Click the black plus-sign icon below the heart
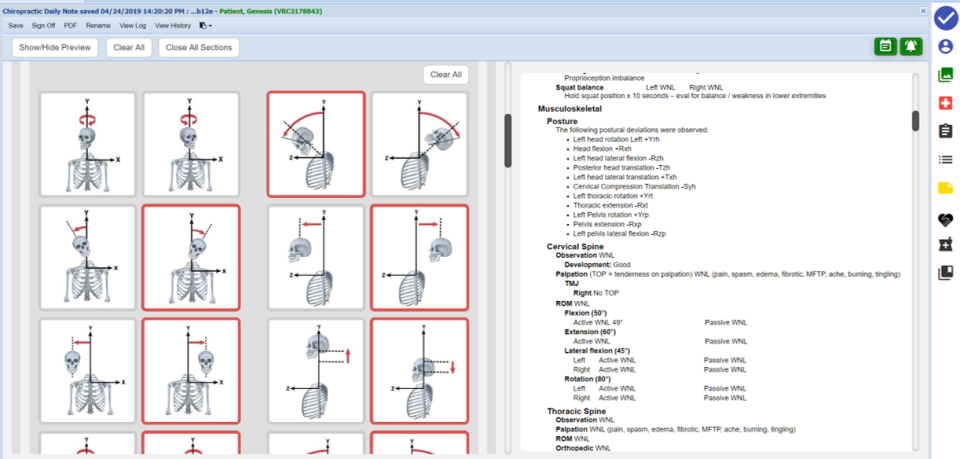Image resolution: width=960 pixels, height=459 pixels. [x=945, y=244]
